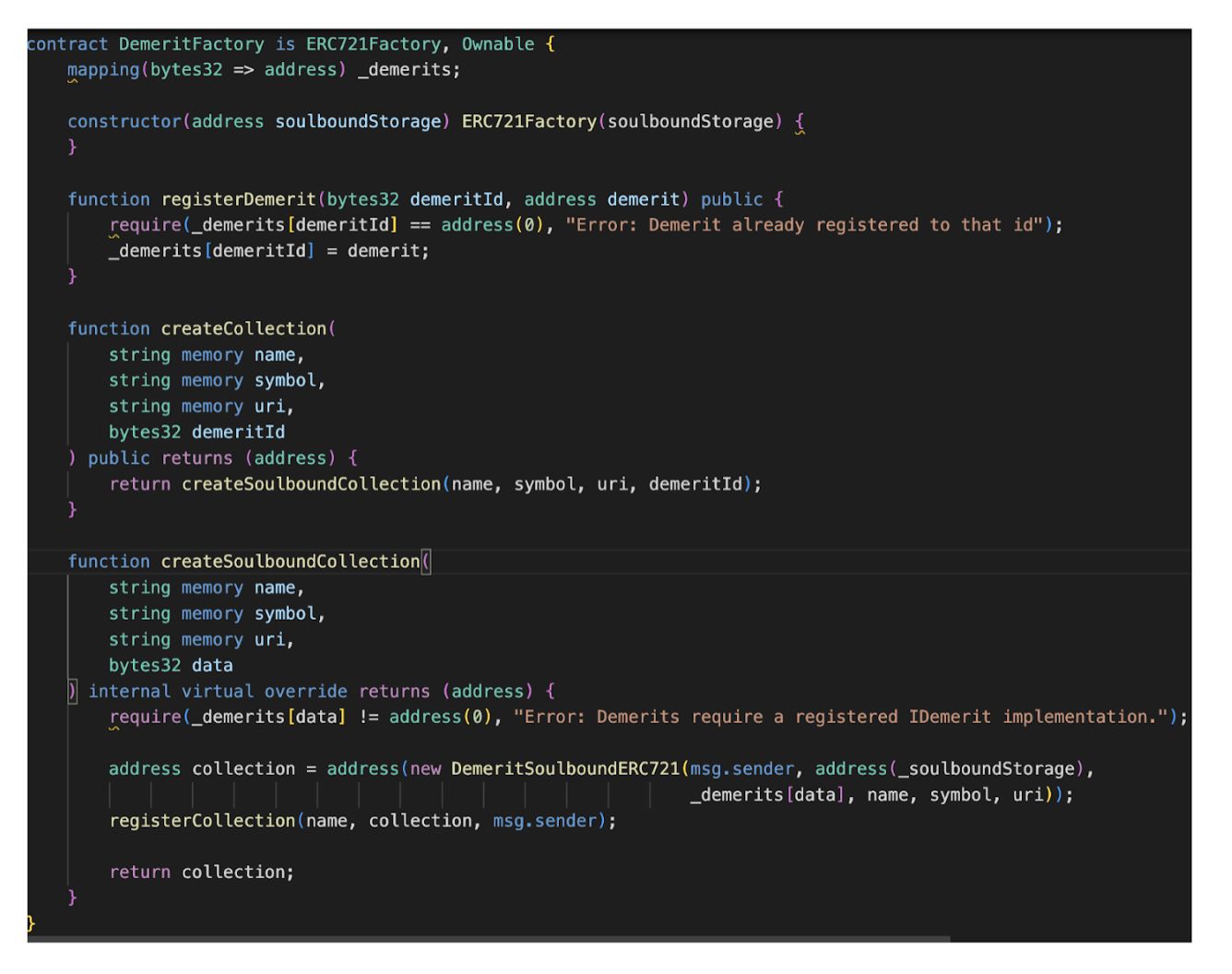Click 'address collection' variable declaration
The width and height of the screenshot is (1232, 974).
click(x=202, y=768)
